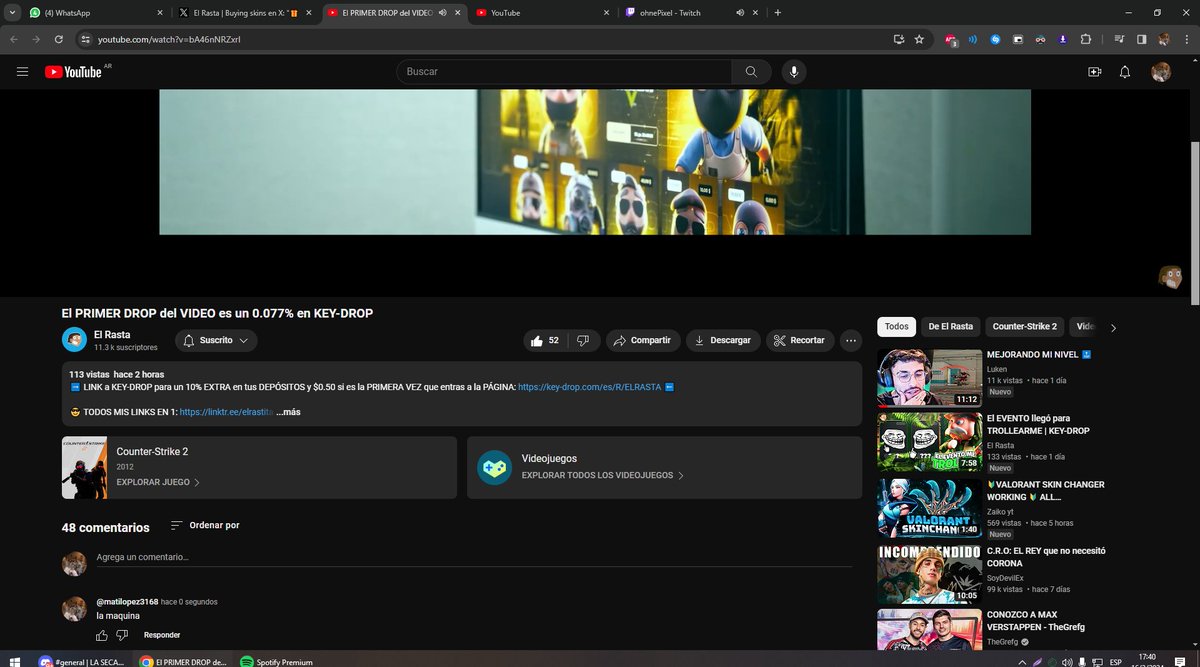Open the YouTube account avatar menu
Screen dimensions: 1200x667
click(1161, 72)
